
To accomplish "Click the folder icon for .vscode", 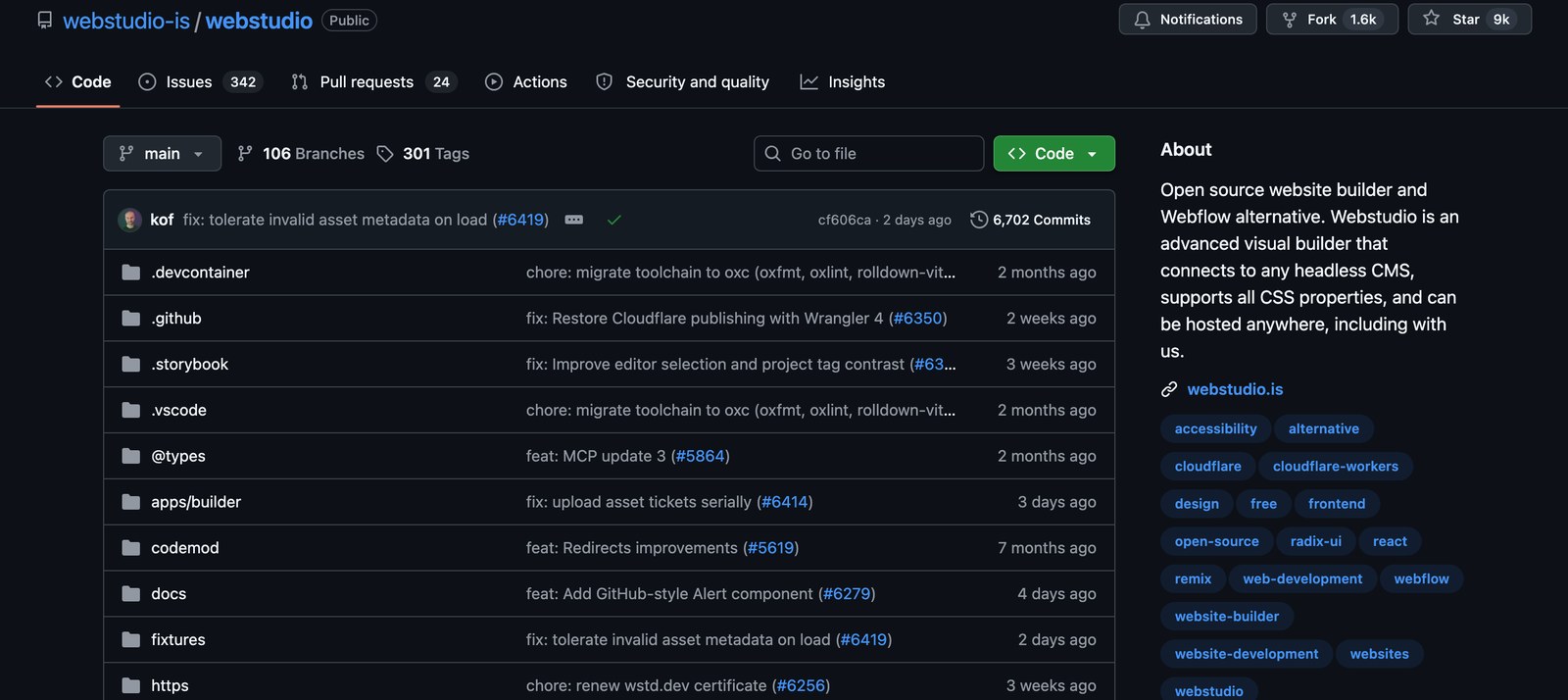I will pos(130,410).
